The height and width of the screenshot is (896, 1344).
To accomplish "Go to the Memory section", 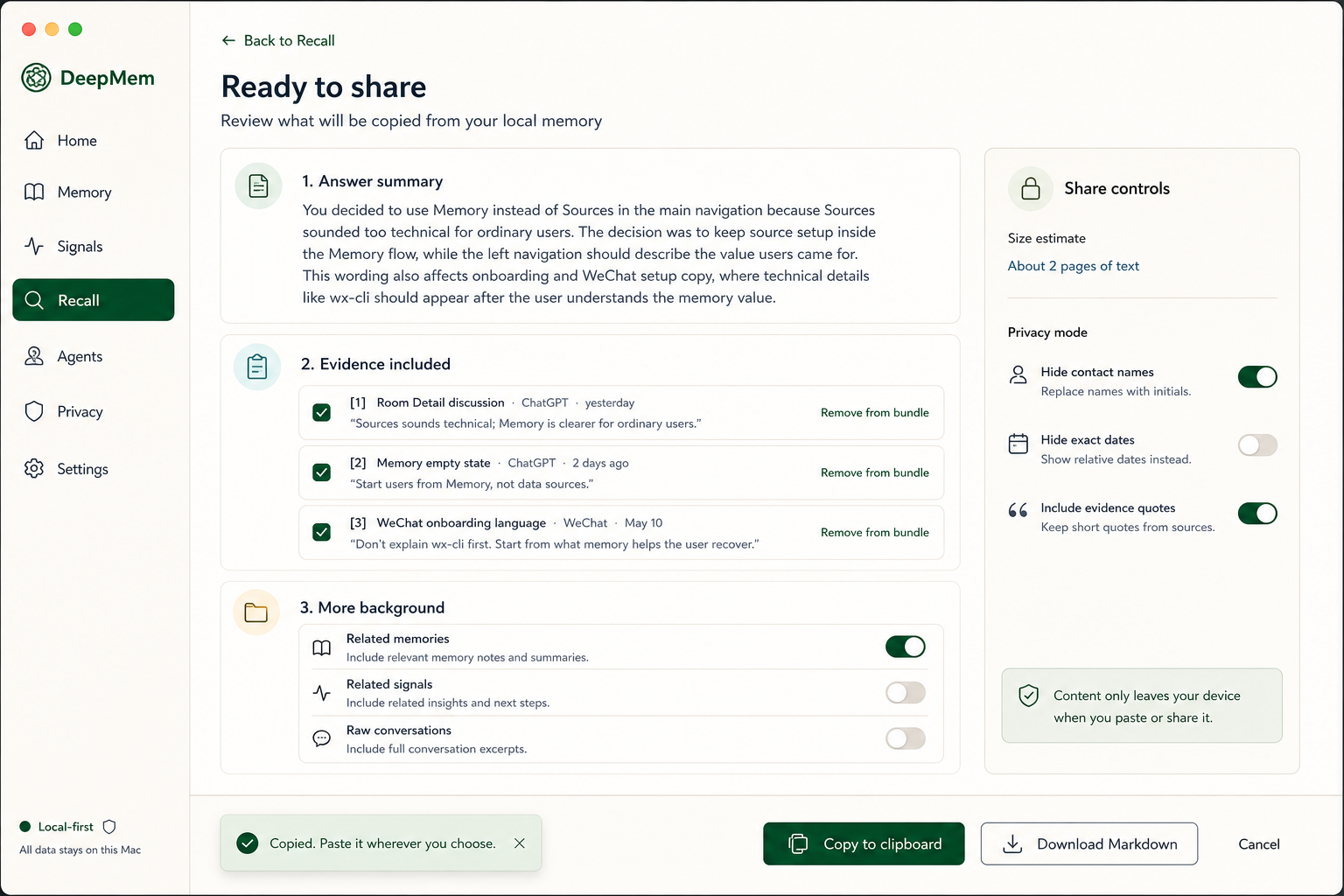I will click(x=94, y=192).
